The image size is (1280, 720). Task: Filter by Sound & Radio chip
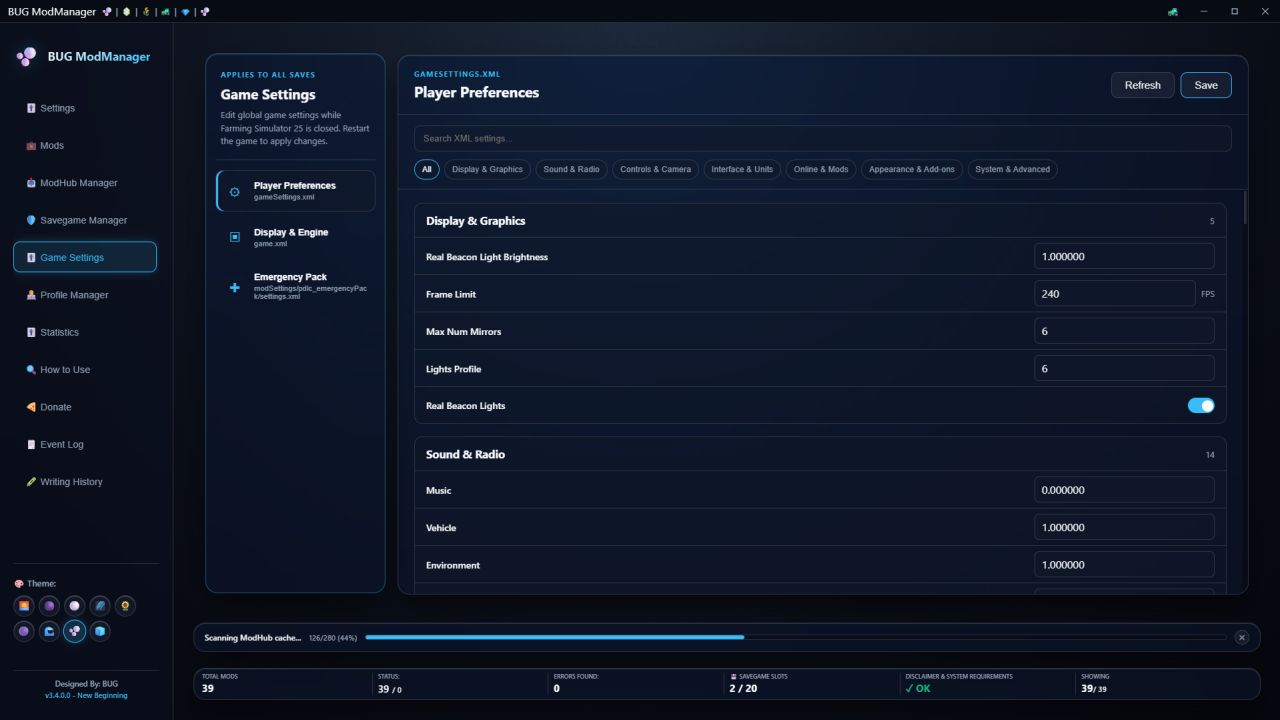571,169
